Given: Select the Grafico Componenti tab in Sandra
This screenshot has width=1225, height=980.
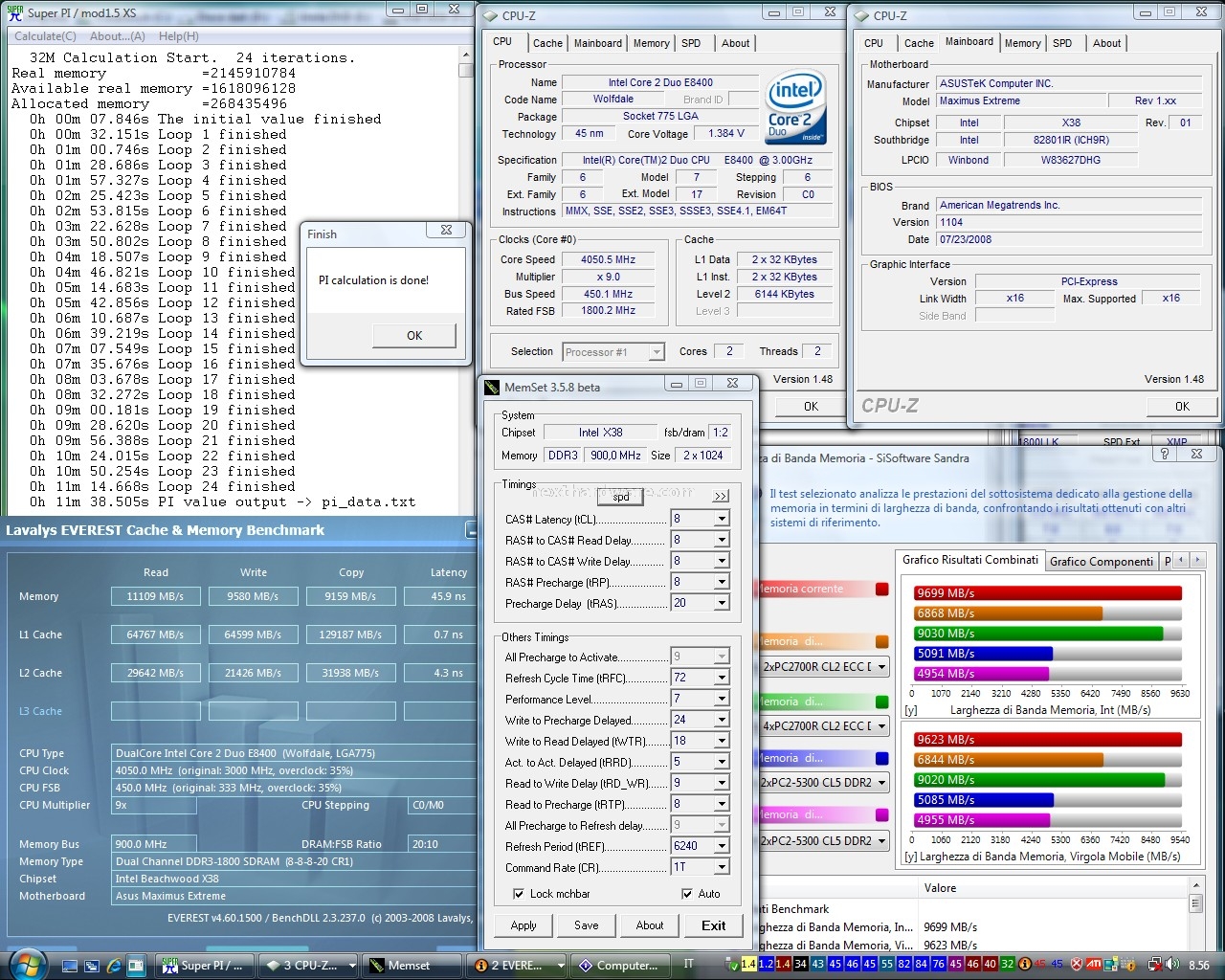Looking at the screenshot, I should click(x=1101, y=562).
